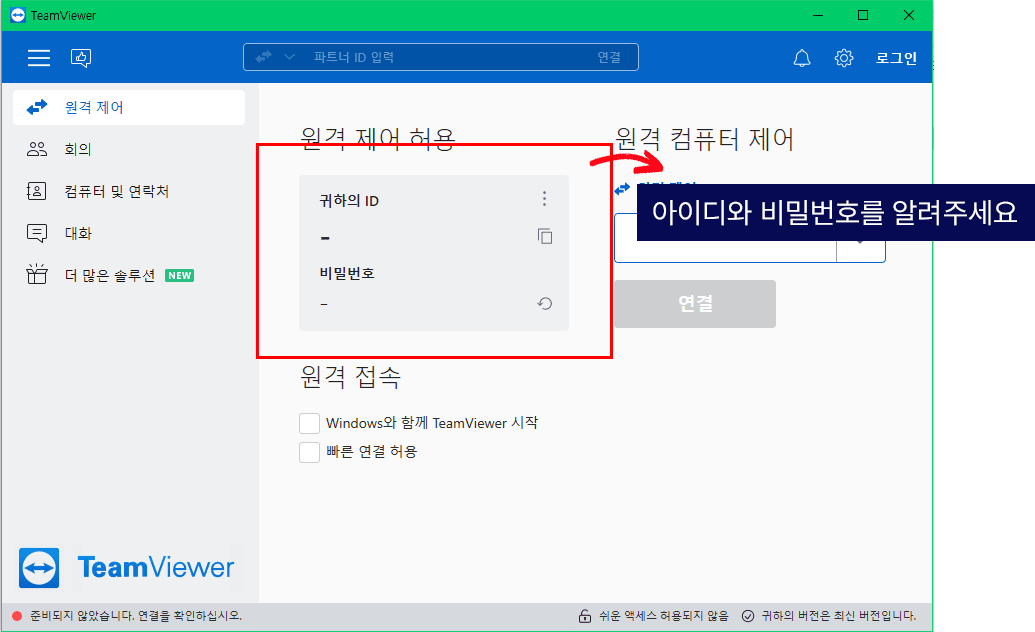This screenshot has width=1035, height=632.
Task: Click the connection mode arrows in search bar
Action: tap(263, 57)
